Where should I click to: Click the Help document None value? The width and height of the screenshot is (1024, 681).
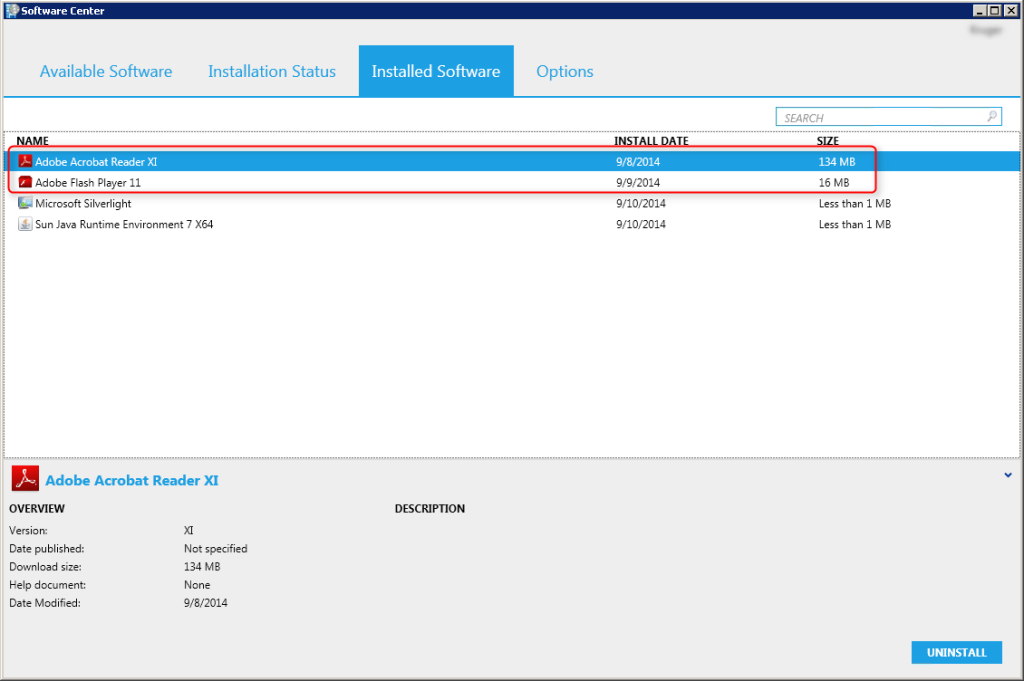click(x=197, y=585)
